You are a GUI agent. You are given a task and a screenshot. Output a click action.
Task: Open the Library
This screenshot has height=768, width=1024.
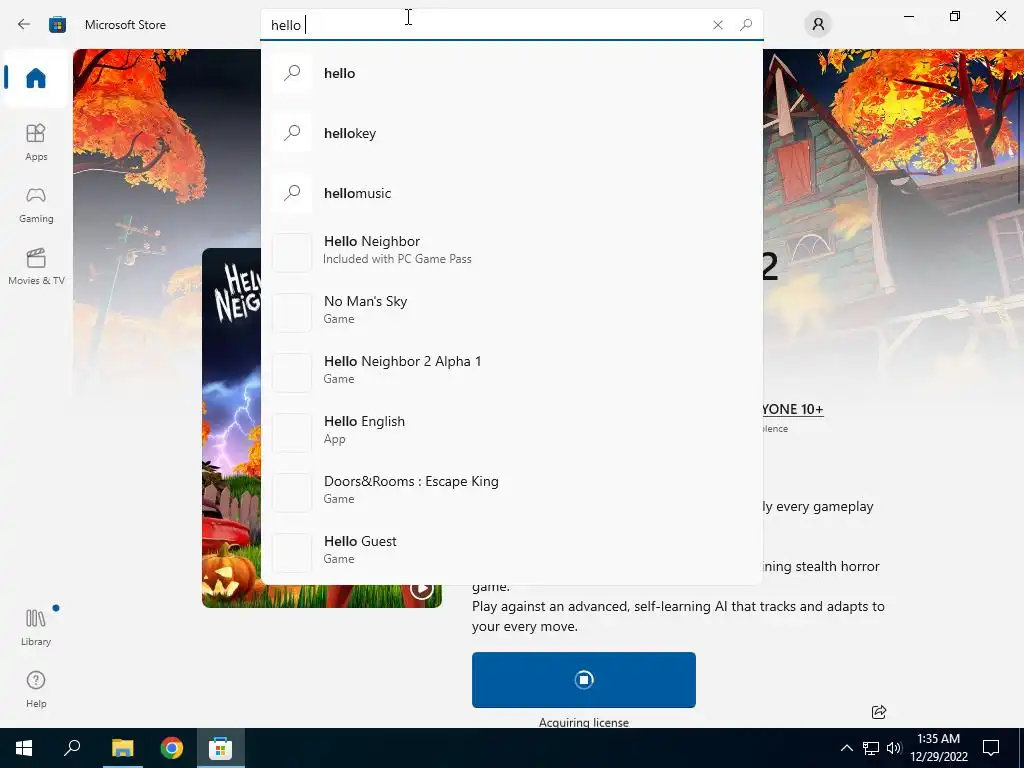(36, 627)
